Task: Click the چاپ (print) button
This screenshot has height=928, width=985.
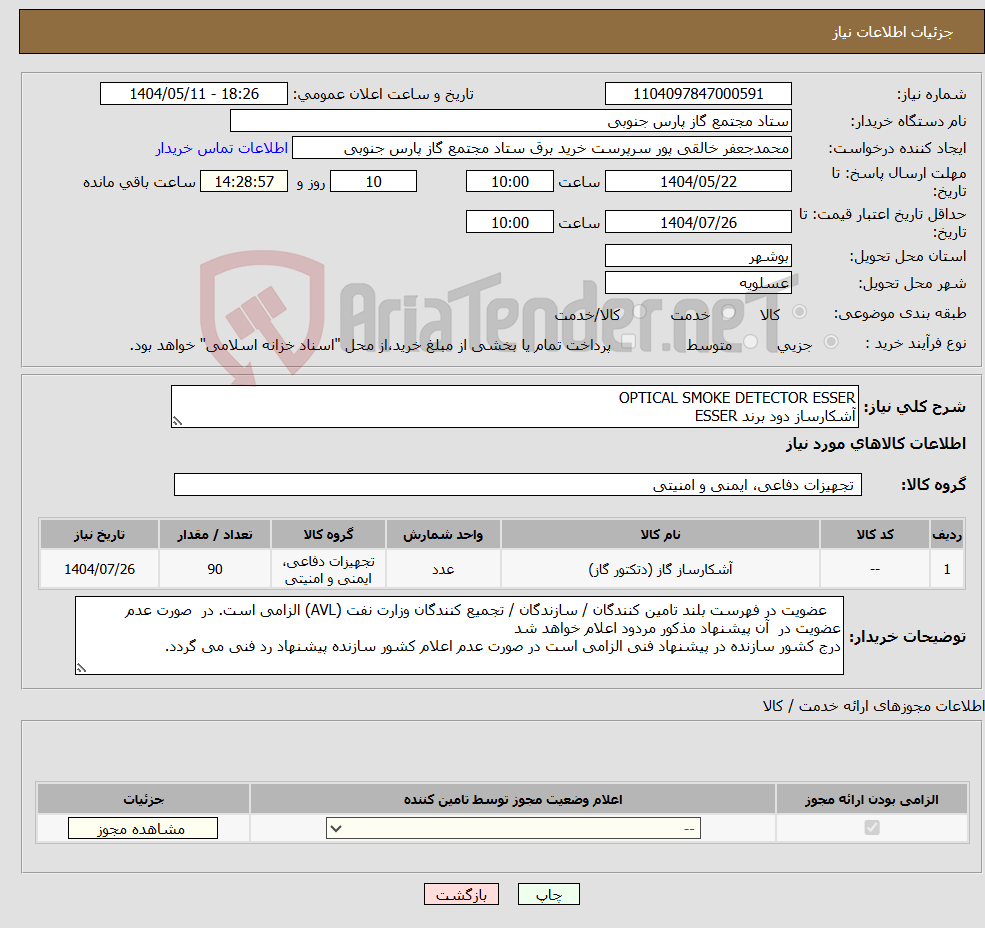Action: (548, 894)
